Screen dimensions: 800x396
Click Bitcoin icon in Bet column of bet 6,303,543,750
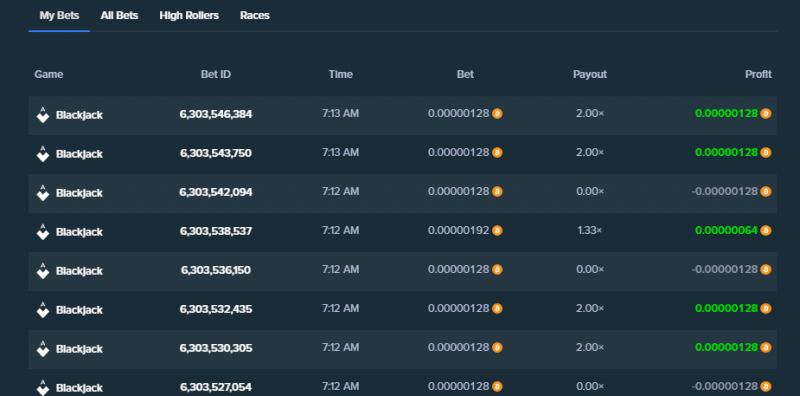(x=497, y=153)
